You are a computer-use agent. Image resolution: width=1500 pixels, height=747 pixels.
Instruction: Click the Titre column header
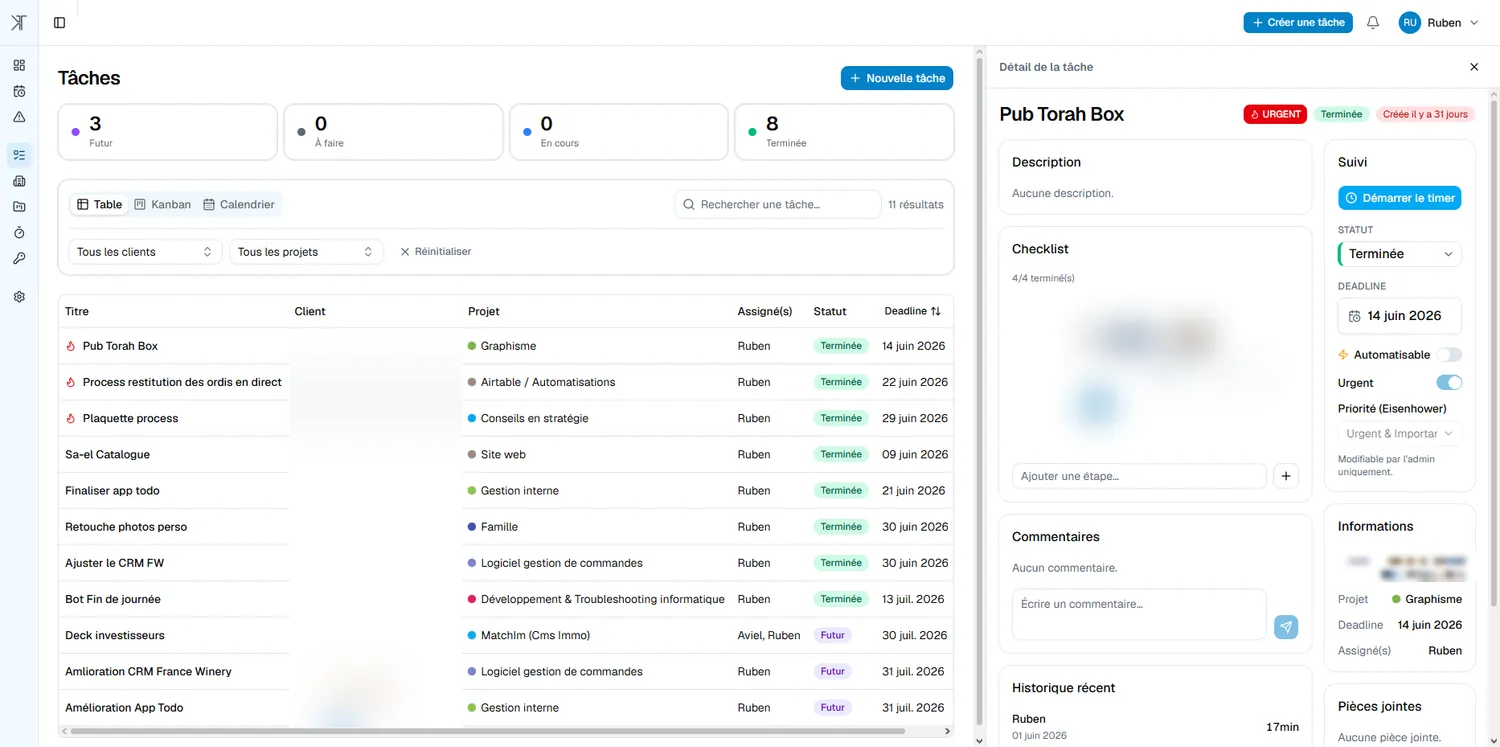coord(77,311)
